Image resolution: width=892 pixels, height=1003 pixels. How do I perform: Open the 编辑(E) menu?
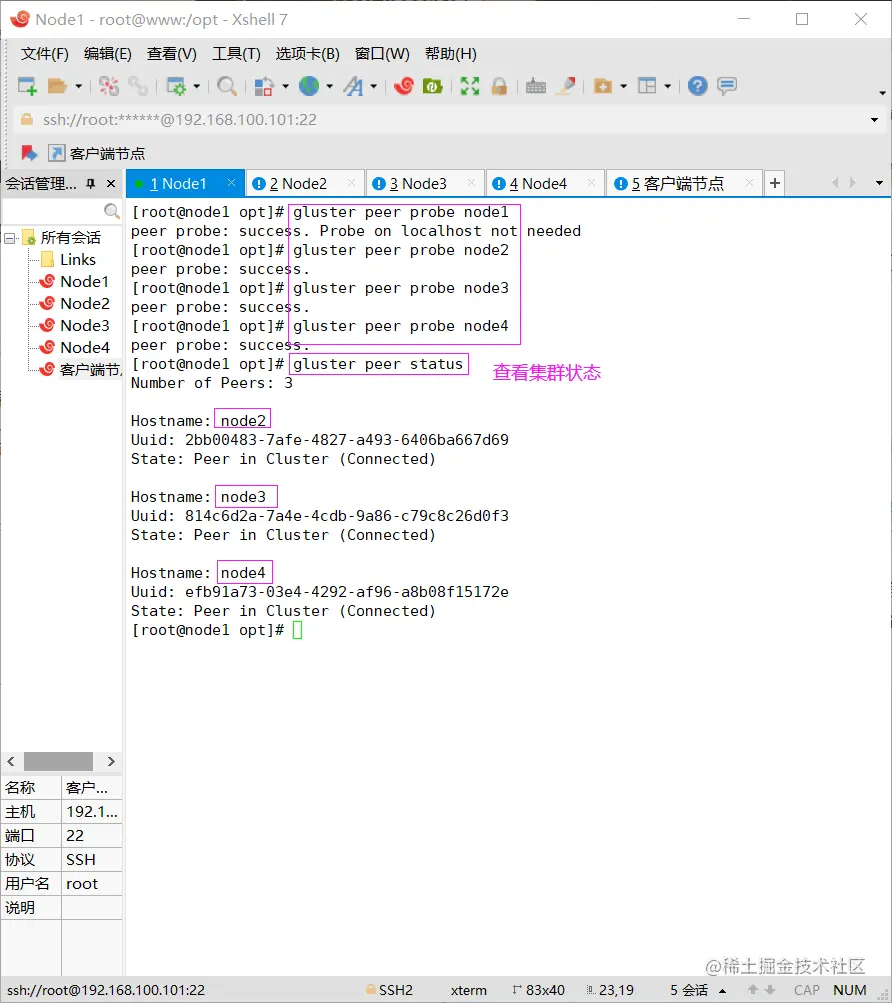pos(108,54)
